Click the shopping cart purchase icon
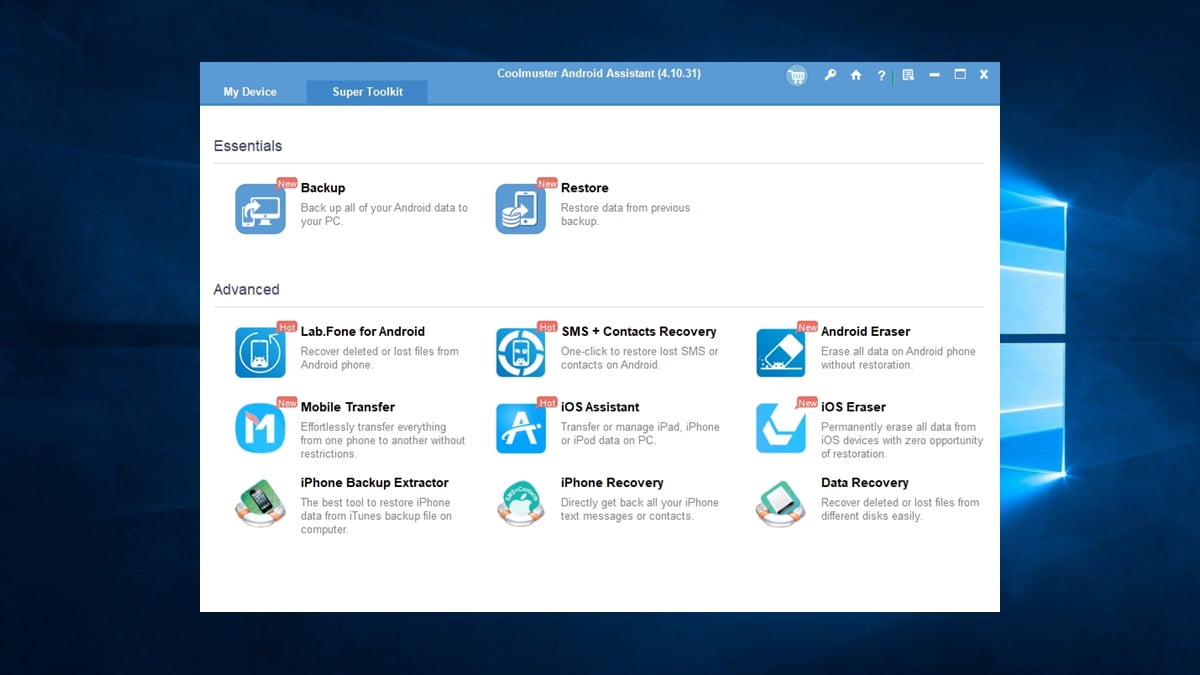Screen dimensions: 1200x675 tap(796, 76)
